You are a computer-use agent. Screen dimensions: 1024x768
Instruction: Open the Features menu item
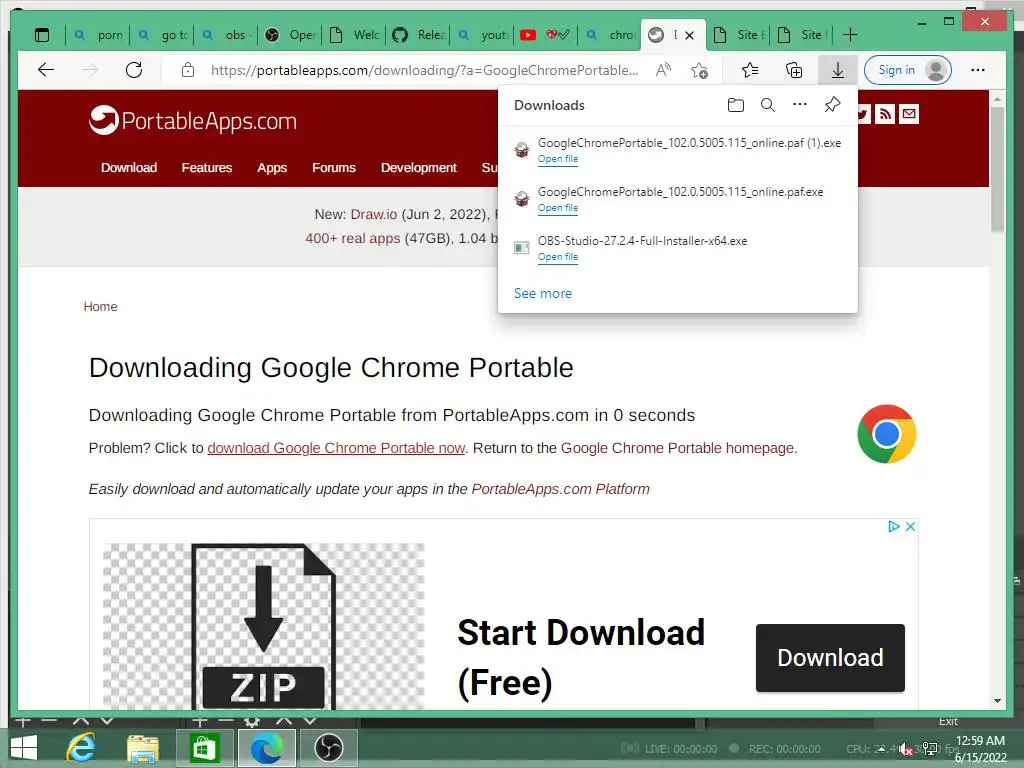pos(206,168)
